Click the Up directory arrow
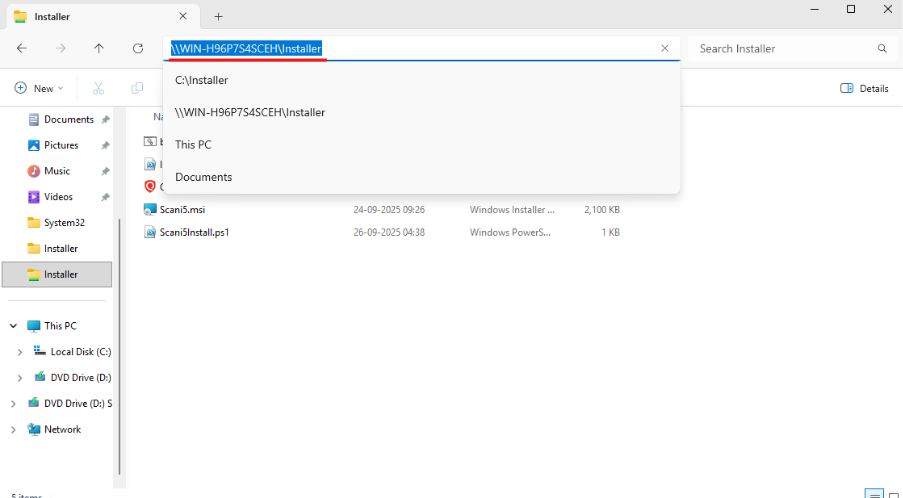Screen dimensions: 903x498 coord(98,48)
